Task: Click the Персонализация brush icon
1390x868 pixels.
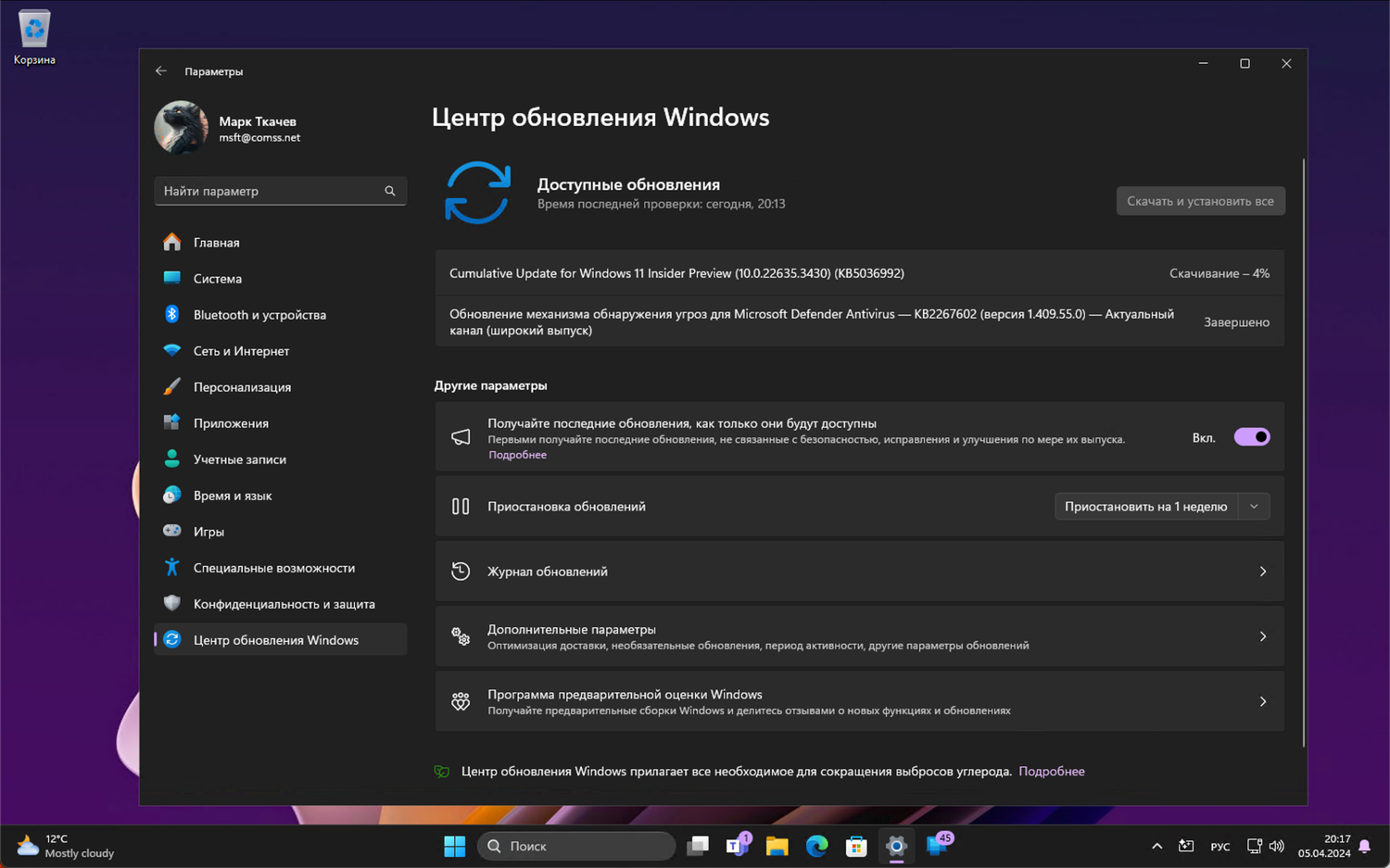Action: [172, 386]
